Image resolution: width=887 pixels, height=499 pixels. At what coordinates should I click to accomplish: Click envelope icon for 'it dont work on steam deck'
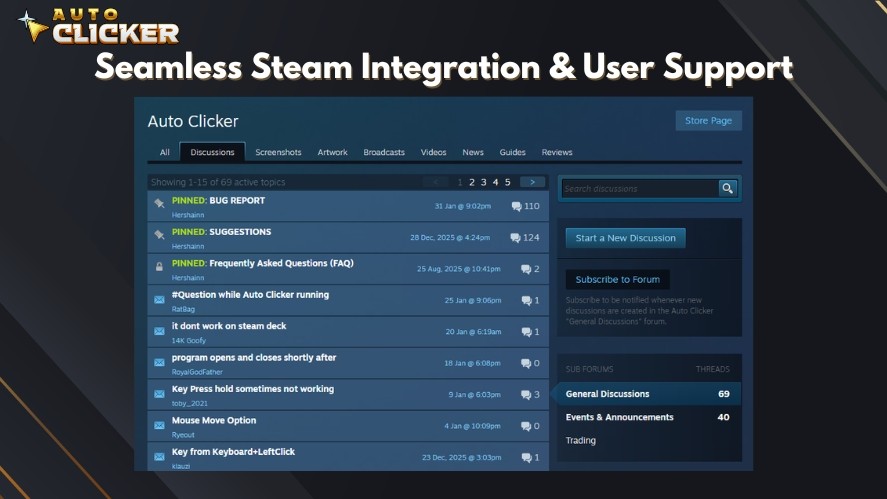tap(159, 332)
